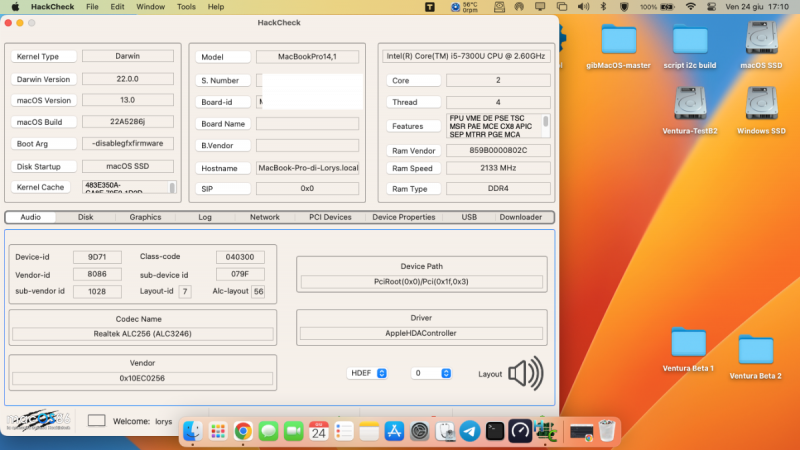
Task: Open the Window menu
Action: point(151,7)
